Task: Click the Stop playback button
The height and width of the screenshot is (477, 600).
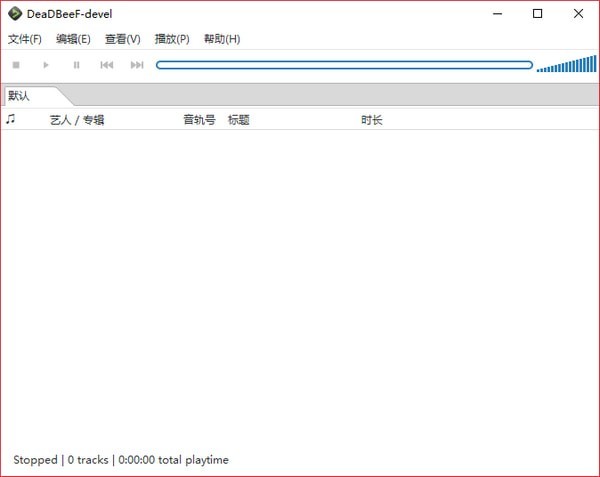Action: pos(16,65)
